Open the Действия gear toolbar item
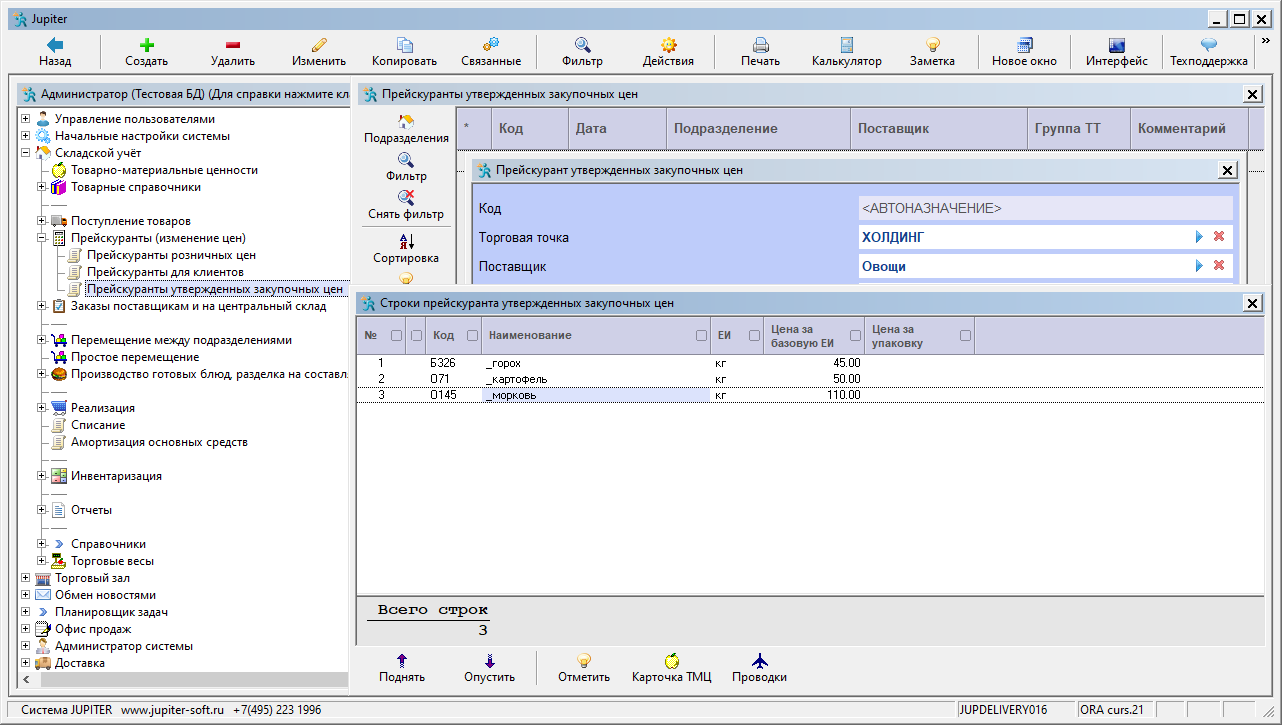 click(668, 51)
